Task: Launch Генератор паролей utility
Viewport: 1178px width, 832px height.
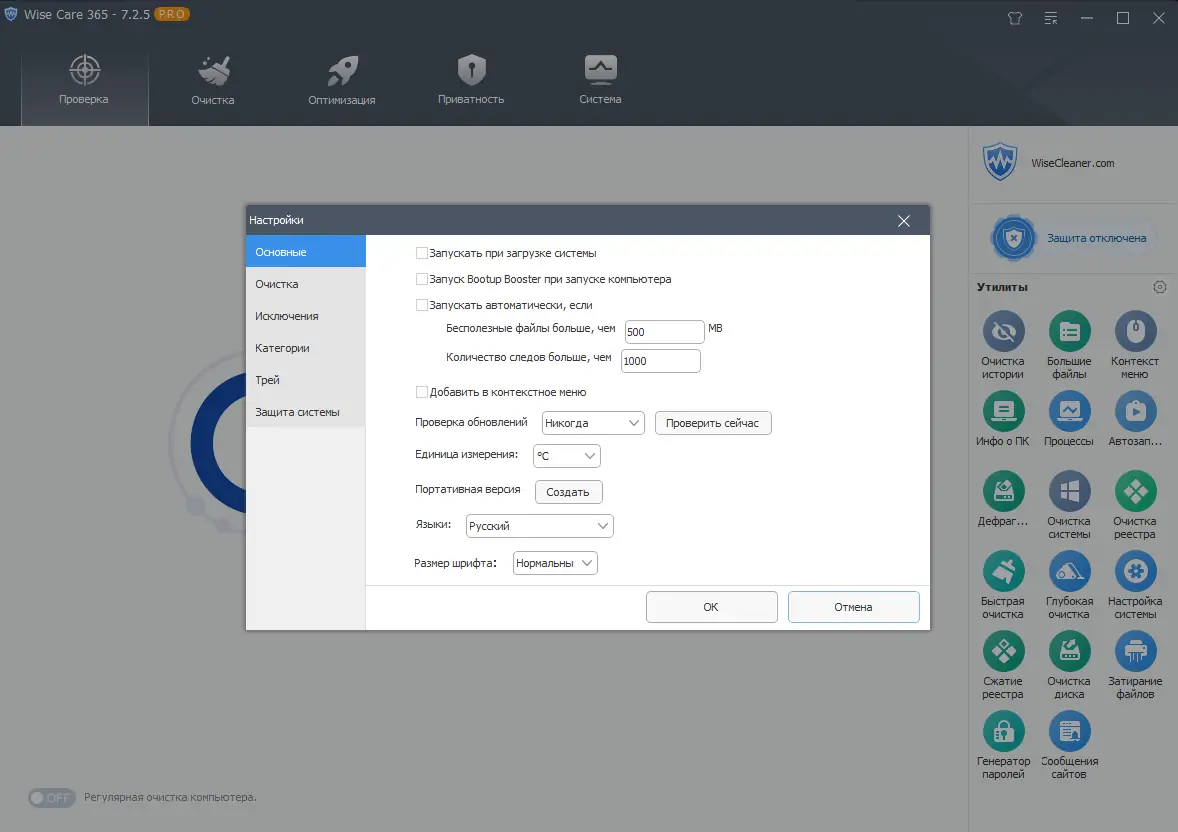Action: (x=1003, y=731)
